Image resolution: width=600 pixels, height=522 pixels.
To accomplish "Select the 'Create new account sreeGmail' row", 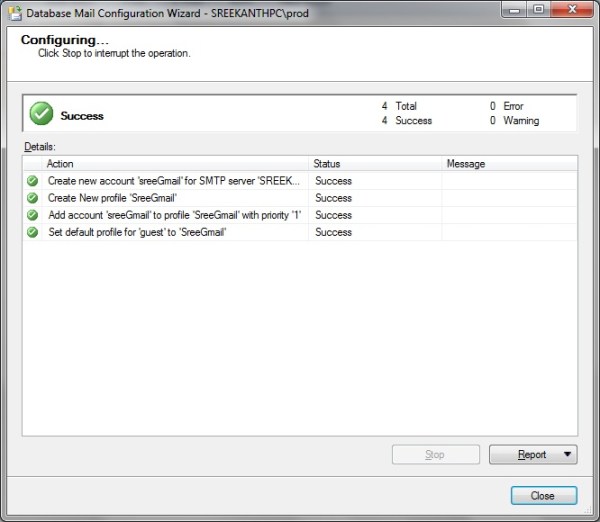I will coord(174,181).
